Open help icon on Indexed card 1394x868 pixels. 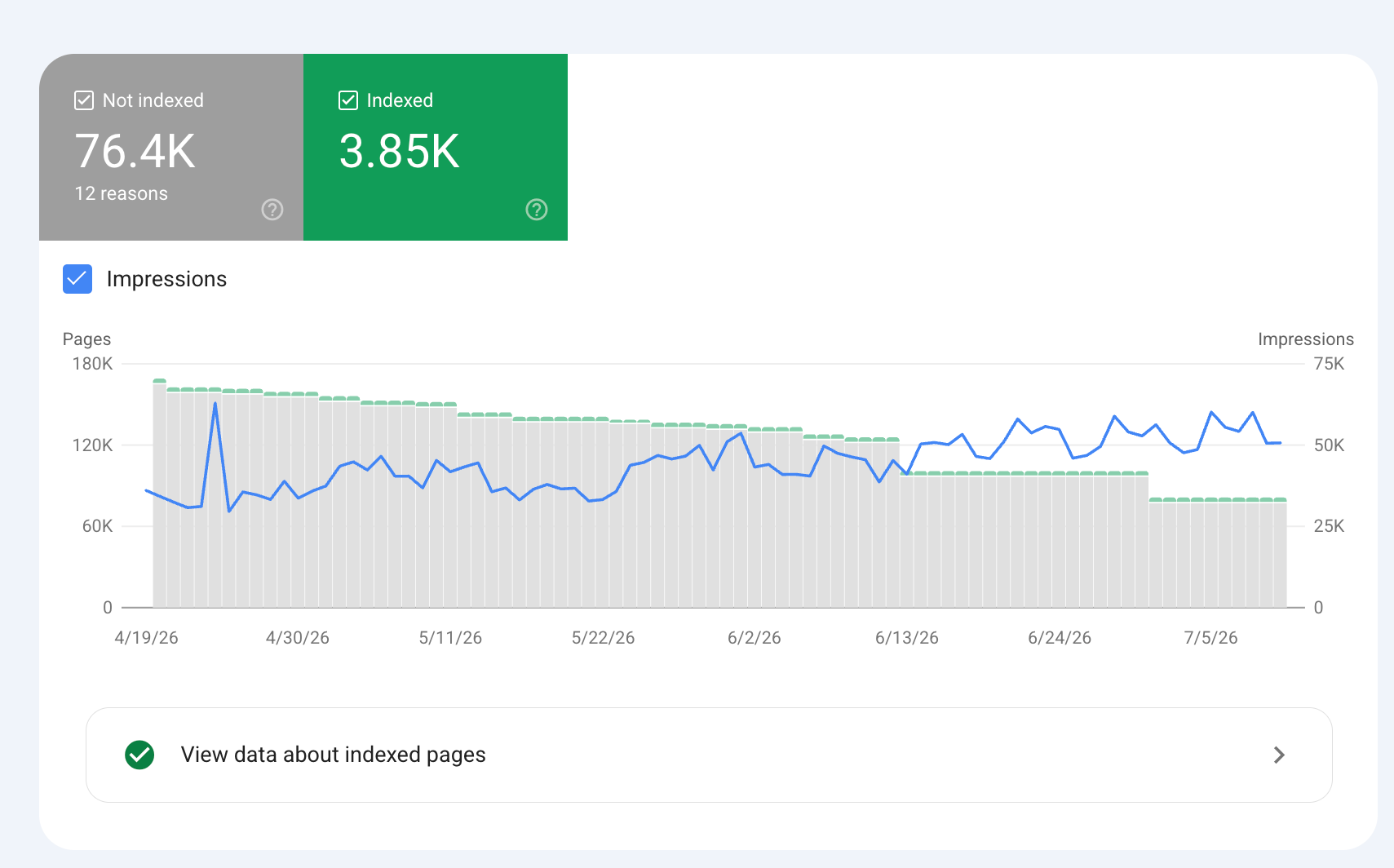tap(537, 210)
